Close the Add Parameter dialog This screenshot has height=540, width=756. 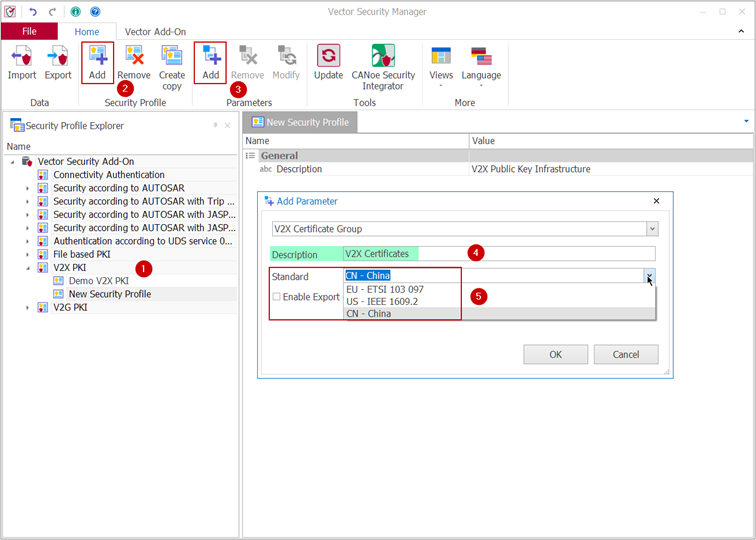[x=656, y=201]
